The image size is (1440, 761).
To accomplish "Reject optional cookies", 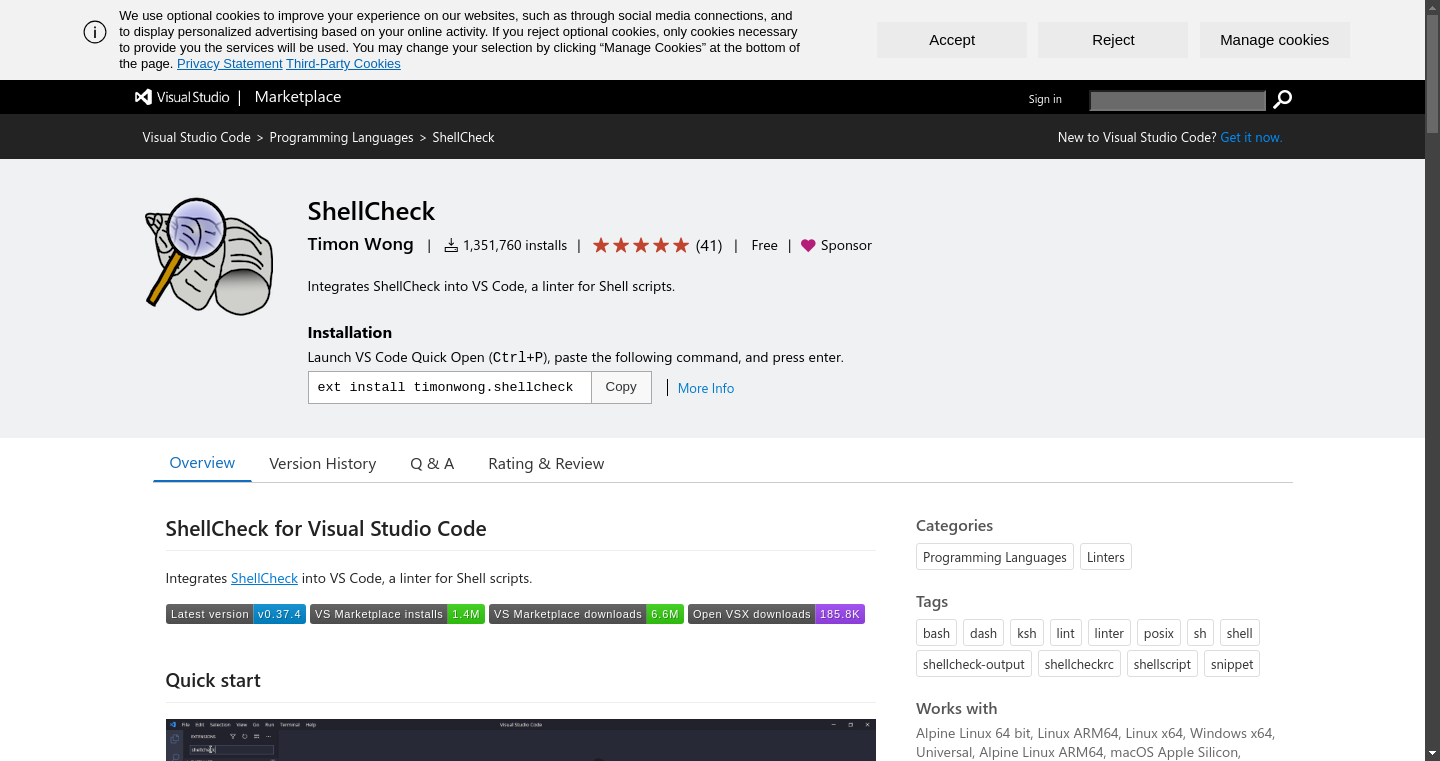I will point(1113,40).
